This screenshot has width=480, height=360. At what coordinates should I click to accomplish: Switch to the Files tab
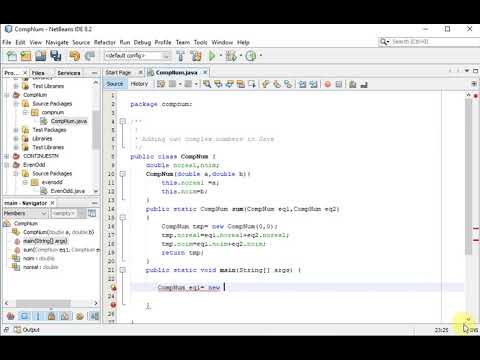[38, 73]
